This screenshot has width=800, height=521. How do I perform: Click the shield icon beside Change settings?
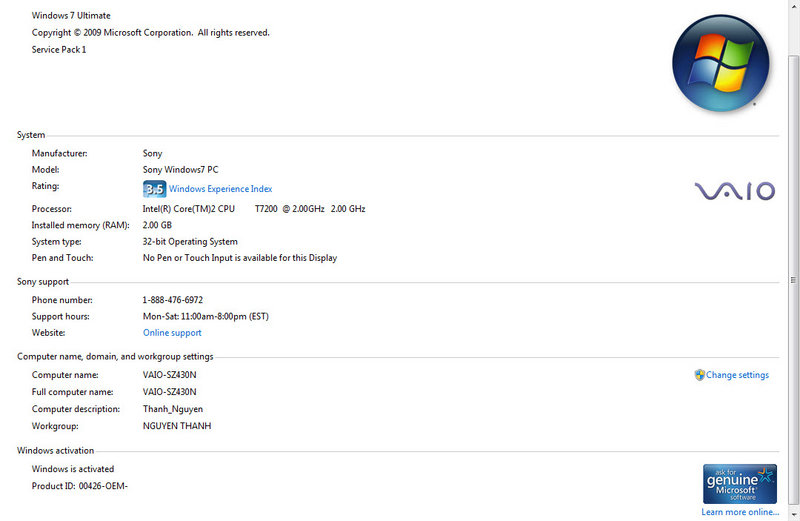699,375
